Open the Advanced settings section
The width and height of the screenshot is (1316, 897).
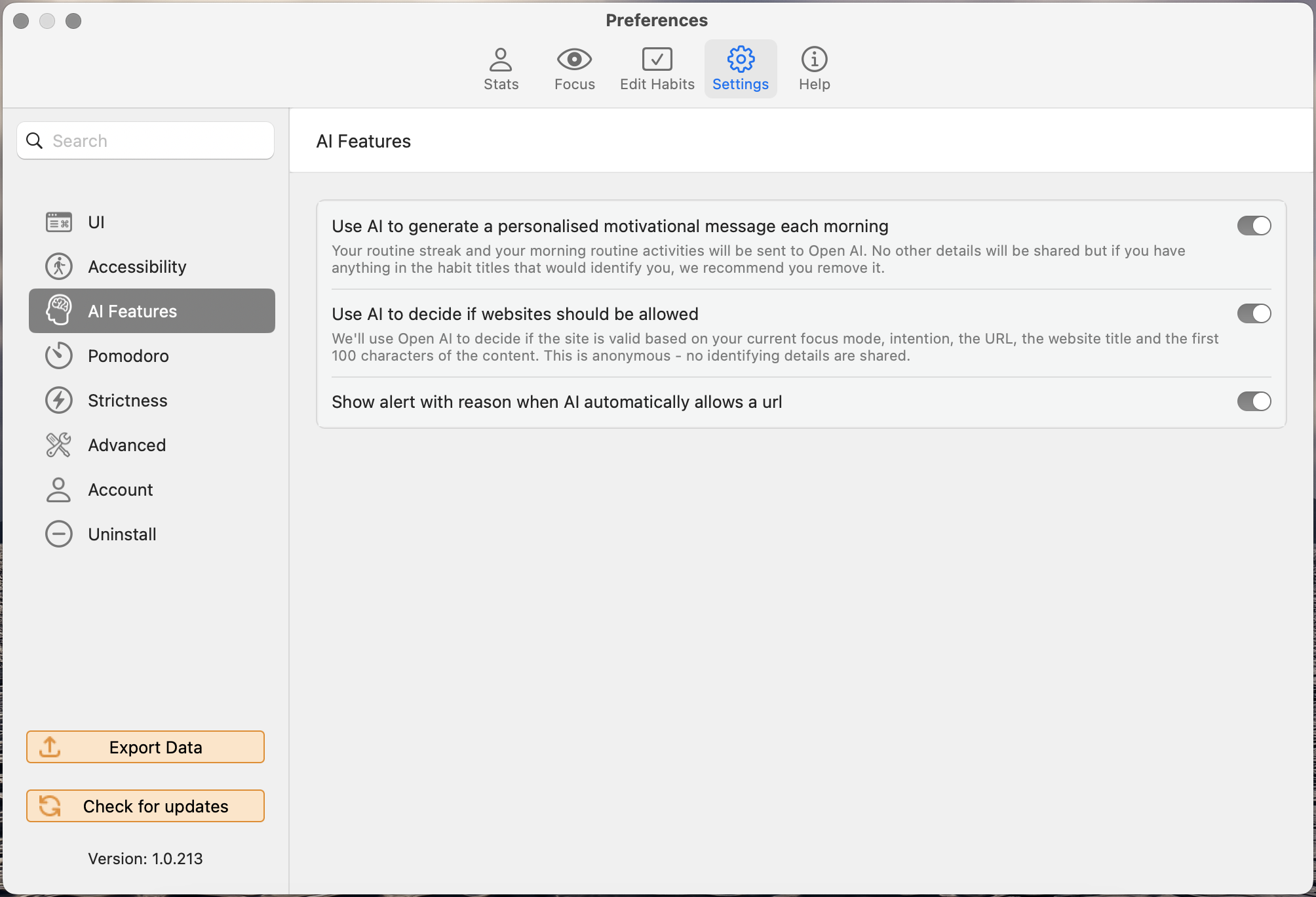[152, 445]
